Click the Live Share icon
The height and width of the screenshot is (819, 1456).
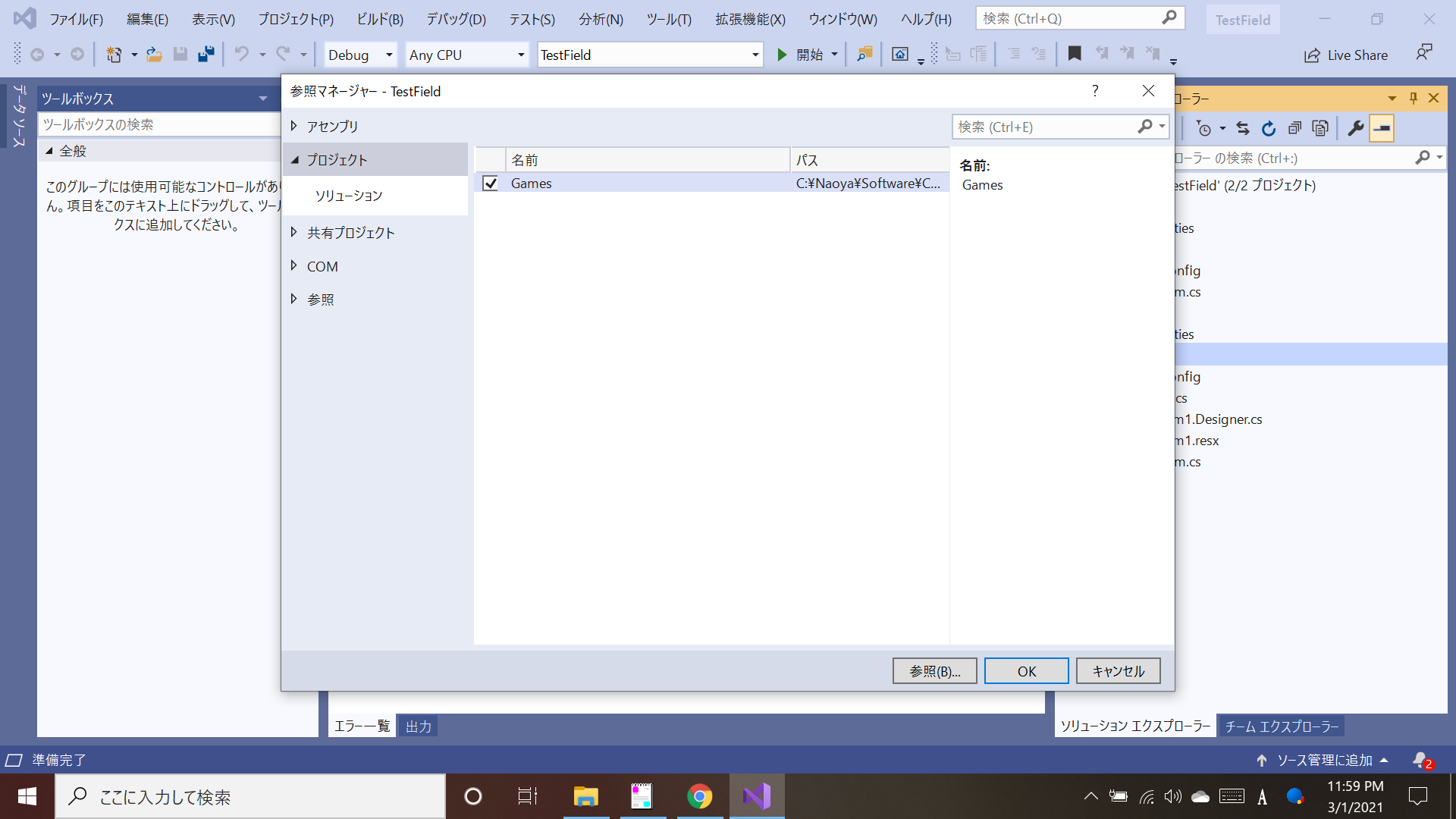click(1312, 55)
